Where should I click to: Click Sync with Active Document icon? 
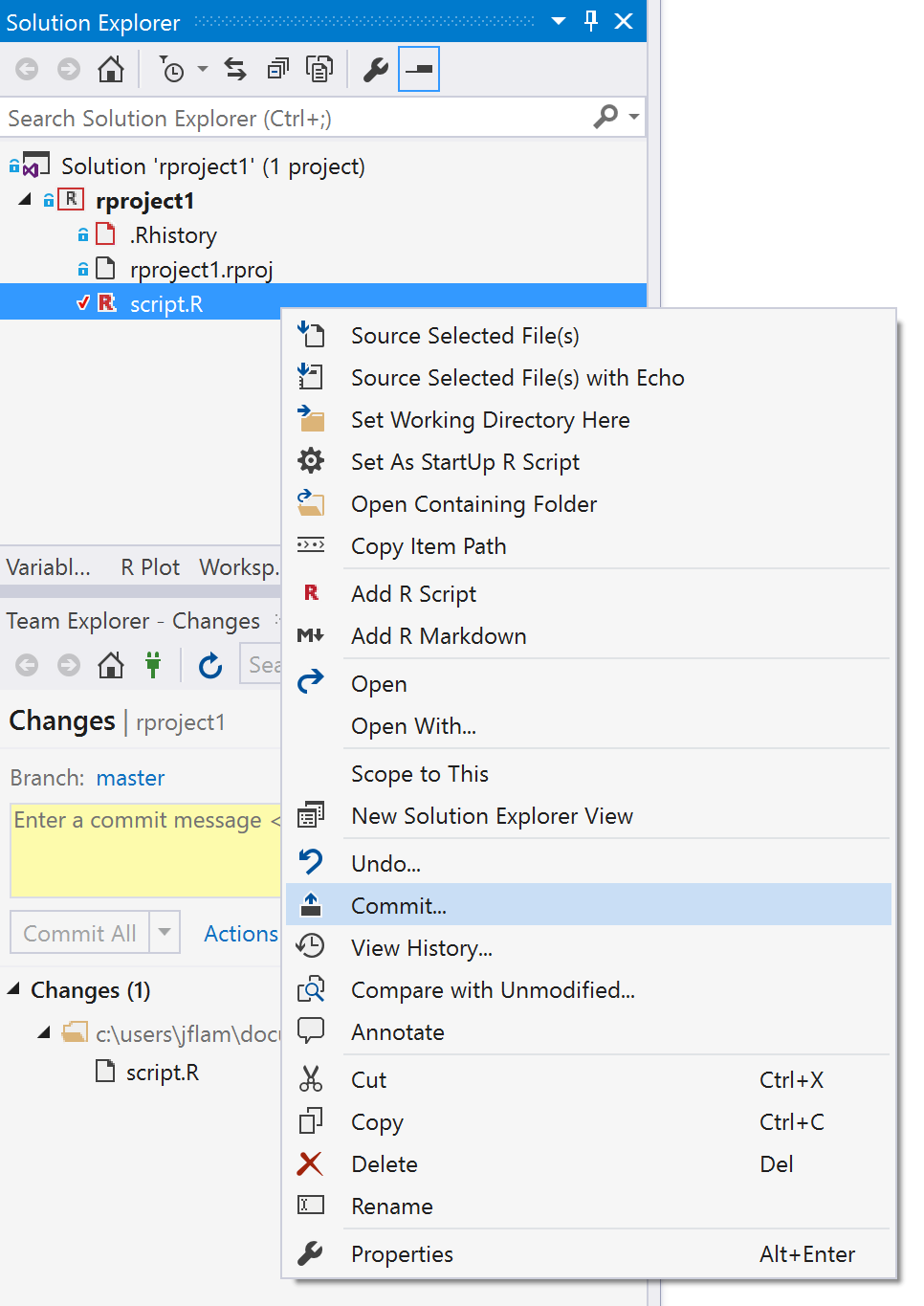point(235,69)
